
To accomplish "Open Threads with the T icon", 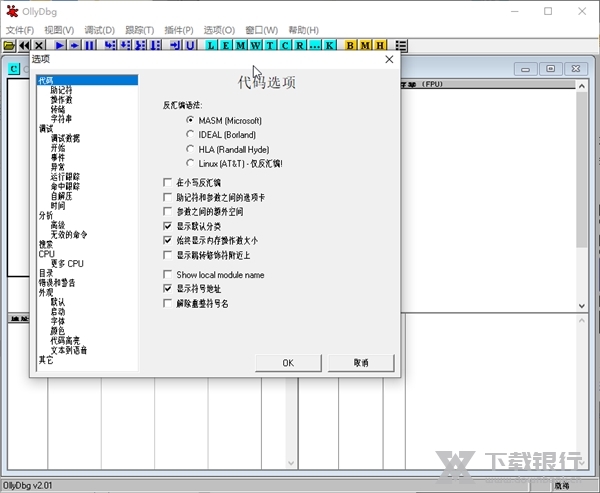I will pos(270,46).
